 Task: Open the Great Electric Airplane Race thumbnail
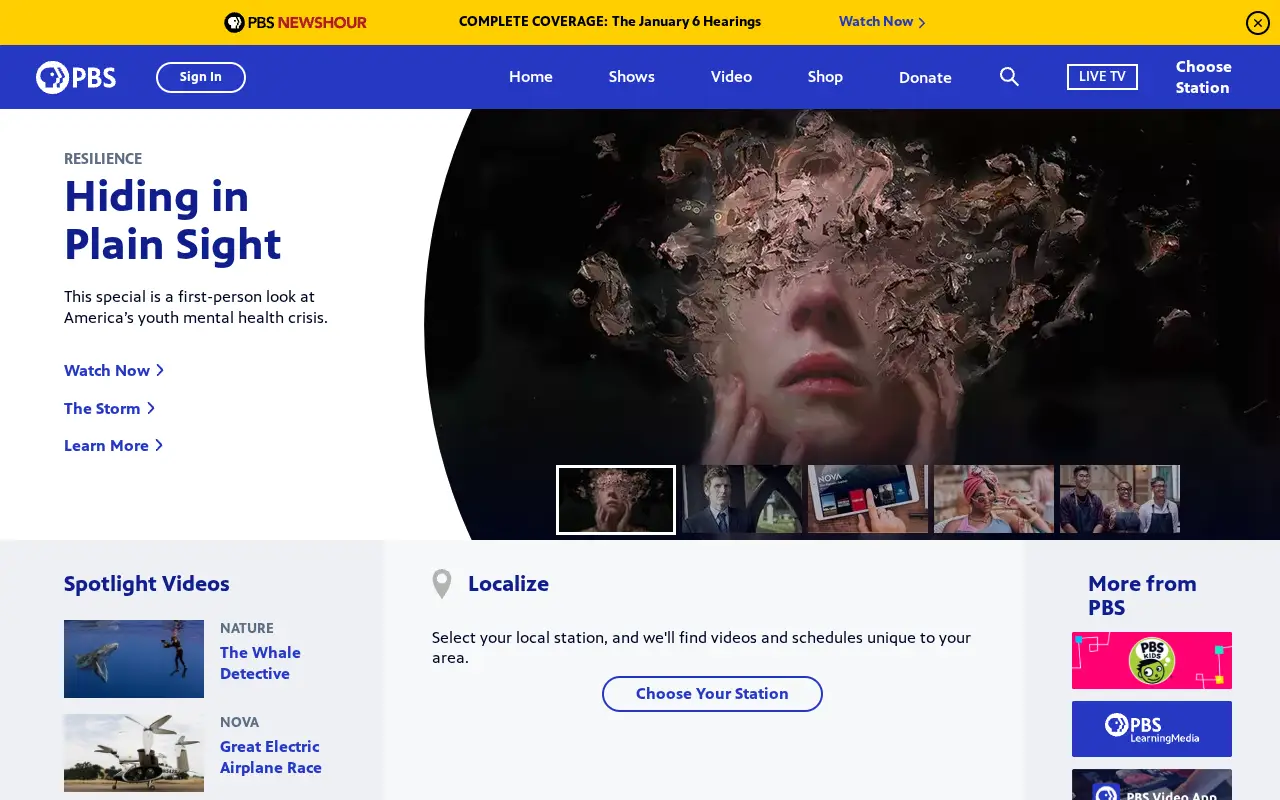click(x=134, y=753)
